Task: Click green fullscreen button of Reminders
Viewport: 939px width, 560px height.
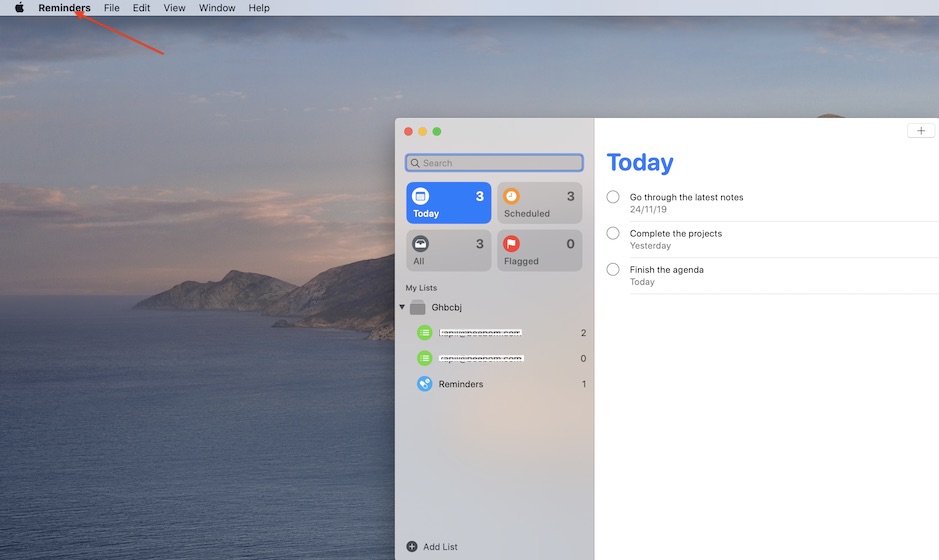Action: 437,131
